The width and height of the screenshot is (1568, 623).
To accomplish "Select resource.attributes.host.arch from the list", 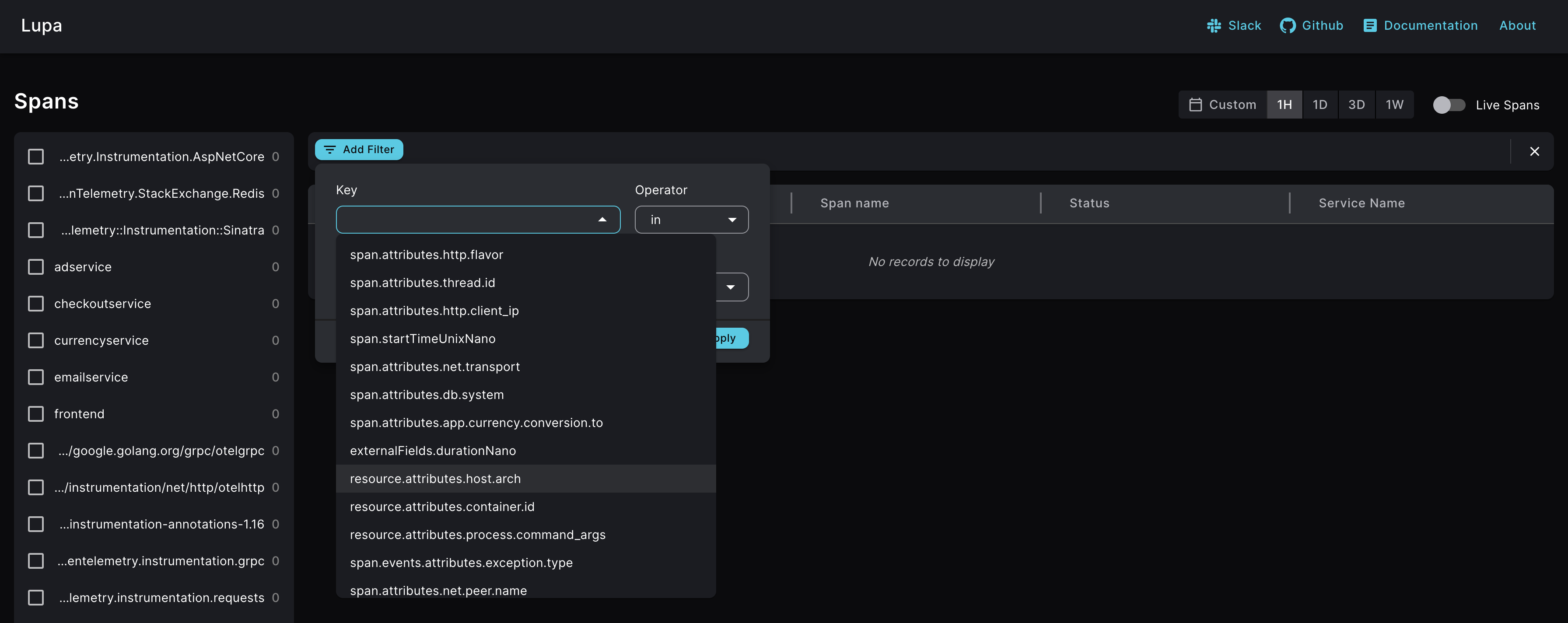I will pos(436,479).
